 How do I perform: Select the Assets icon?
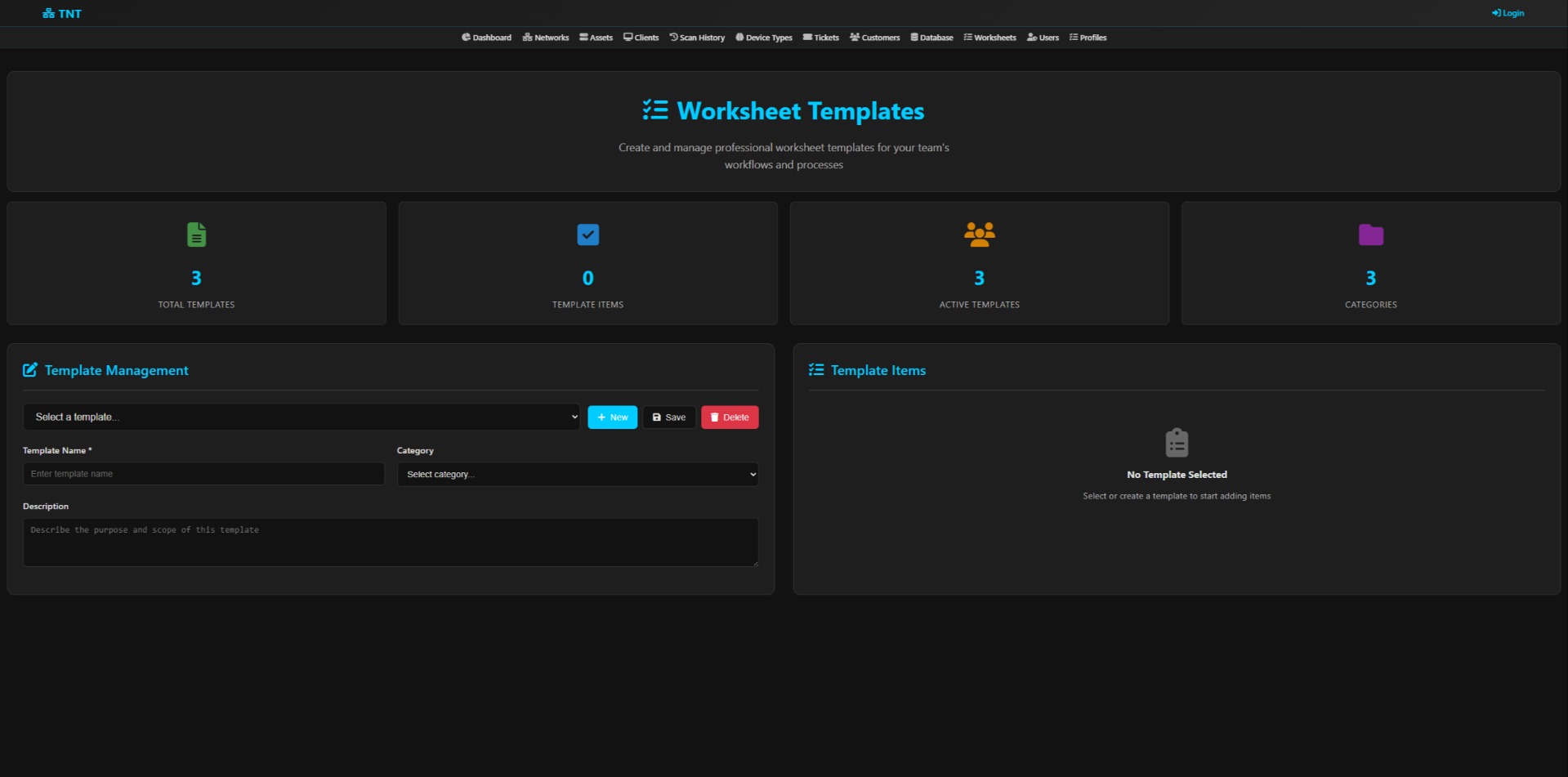583,38
